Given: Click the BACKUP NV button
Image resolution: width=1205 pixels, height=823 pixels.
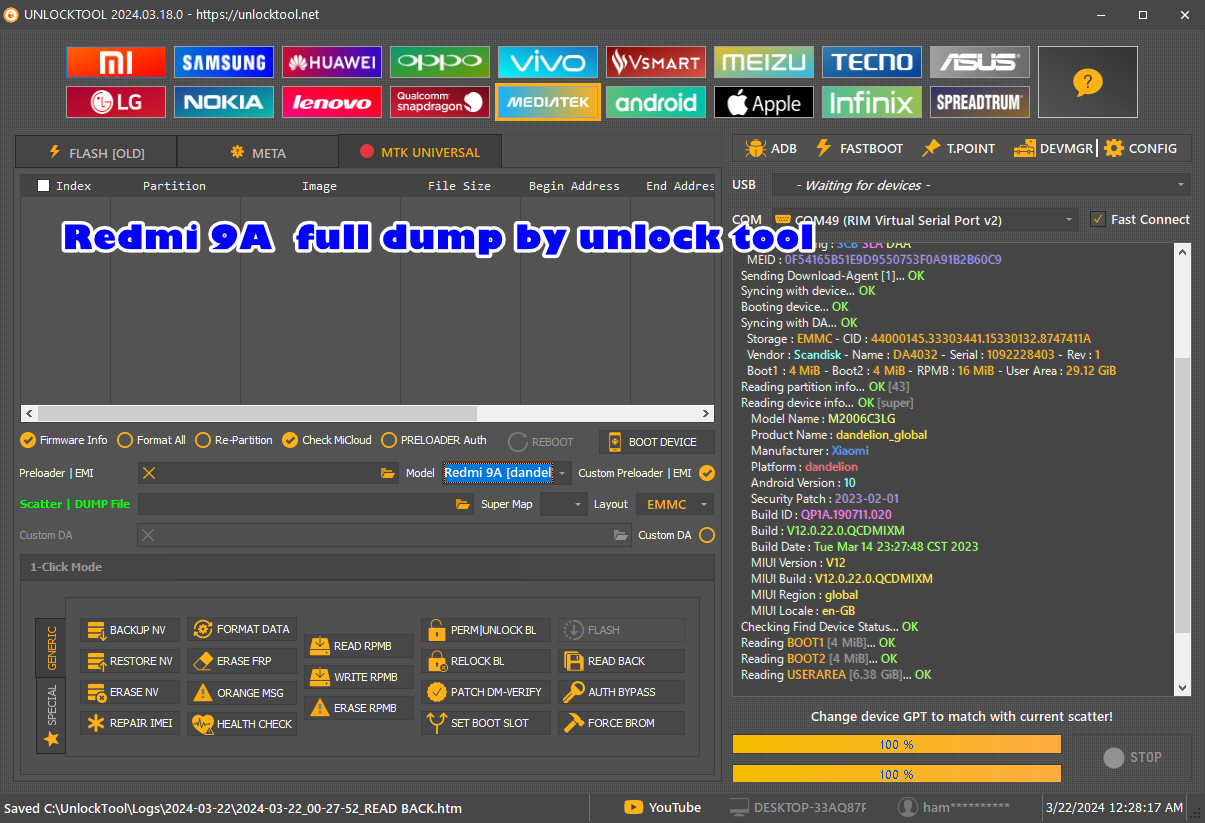Looking at the screenshot, I should 131,630.
